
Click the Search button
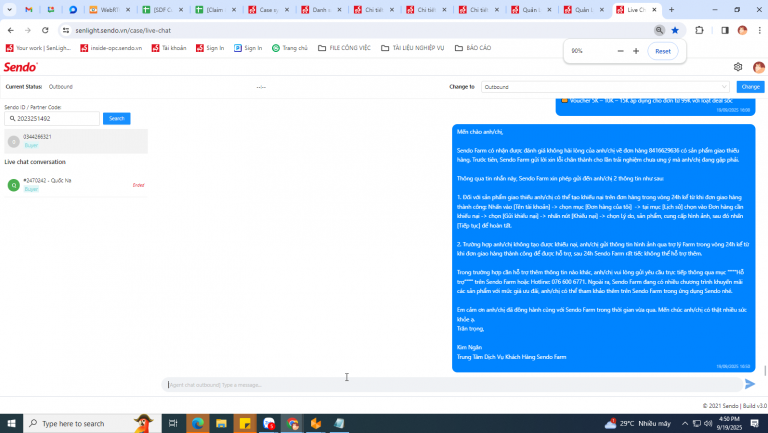pos(117,119)
